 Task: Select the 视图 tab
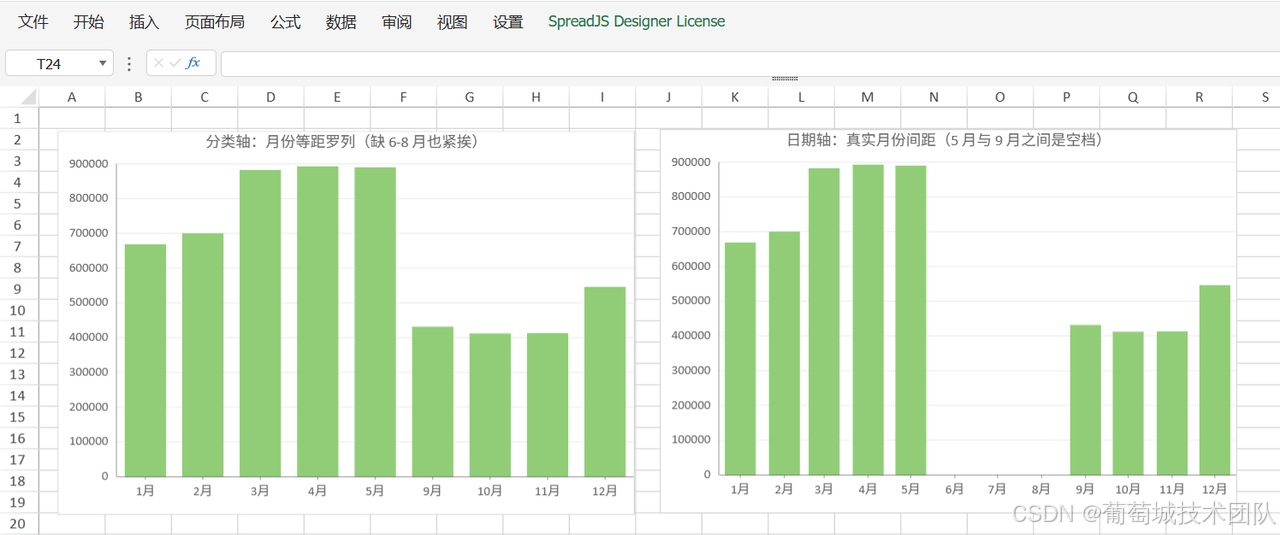tap(452, 21)
